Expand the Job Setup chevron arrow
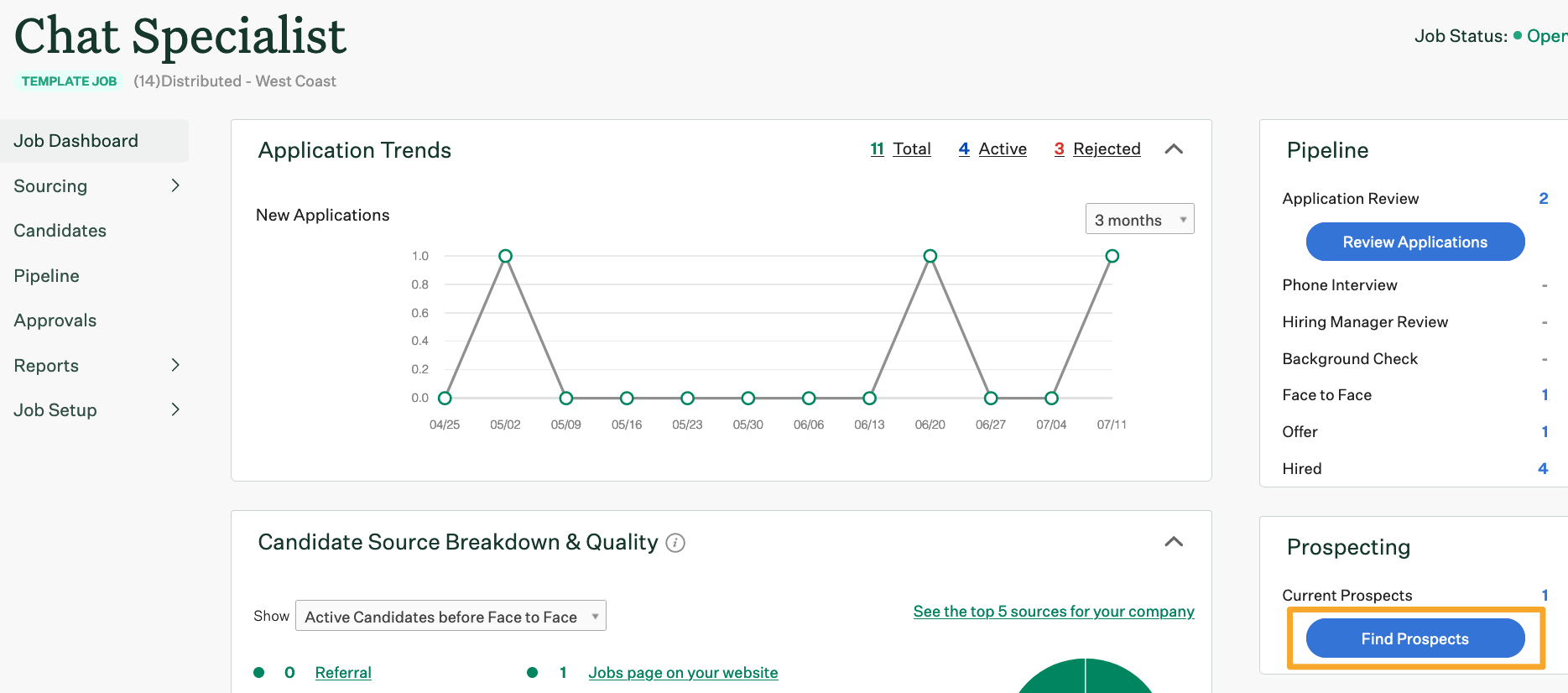This screenshot has width=1568, height=693. [x=175, y=409]
